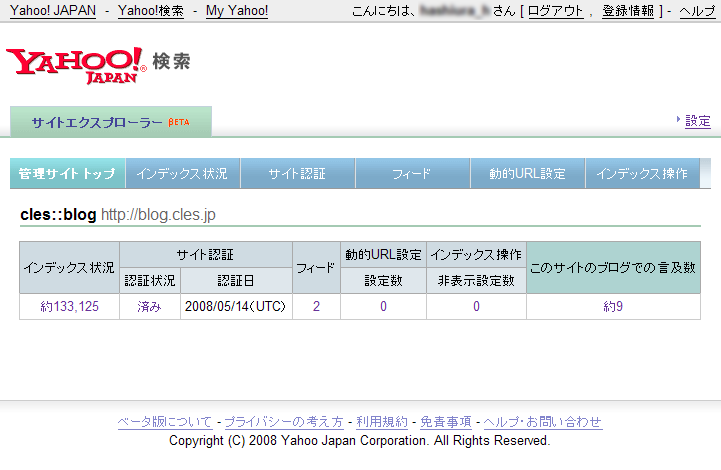Open the Yahoo! JAPAN top link
The height and width of the screenshot is (470, 721).
pos(52,11)
